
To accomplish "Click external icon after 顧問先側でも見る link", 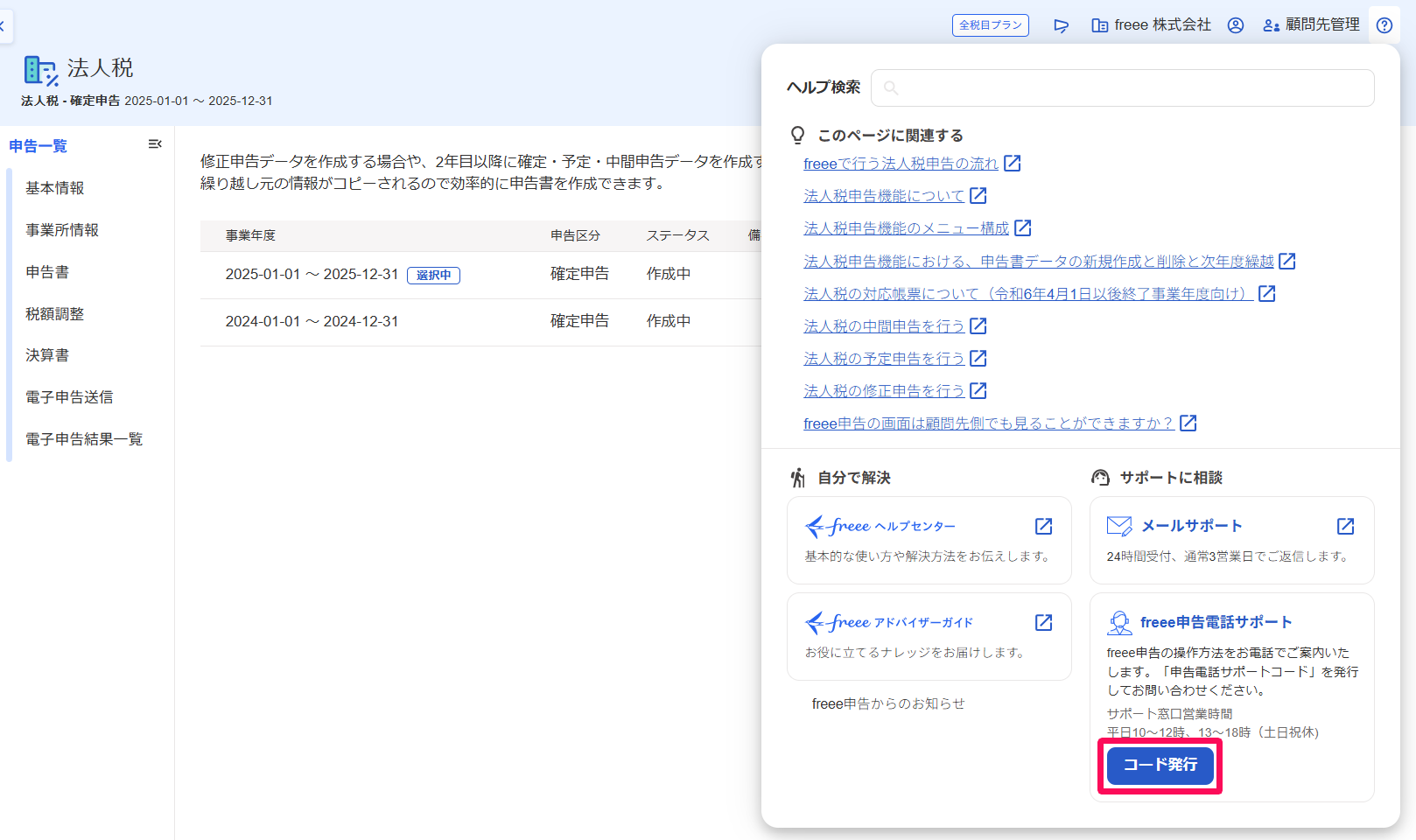I will point(1188,423).
